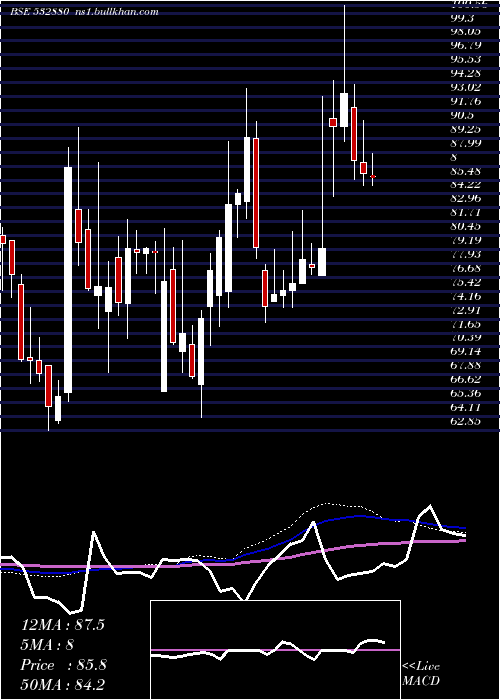The image size is (500, 700).
Task: Select the 94.28 price axis label
Action: coord(466,74)
